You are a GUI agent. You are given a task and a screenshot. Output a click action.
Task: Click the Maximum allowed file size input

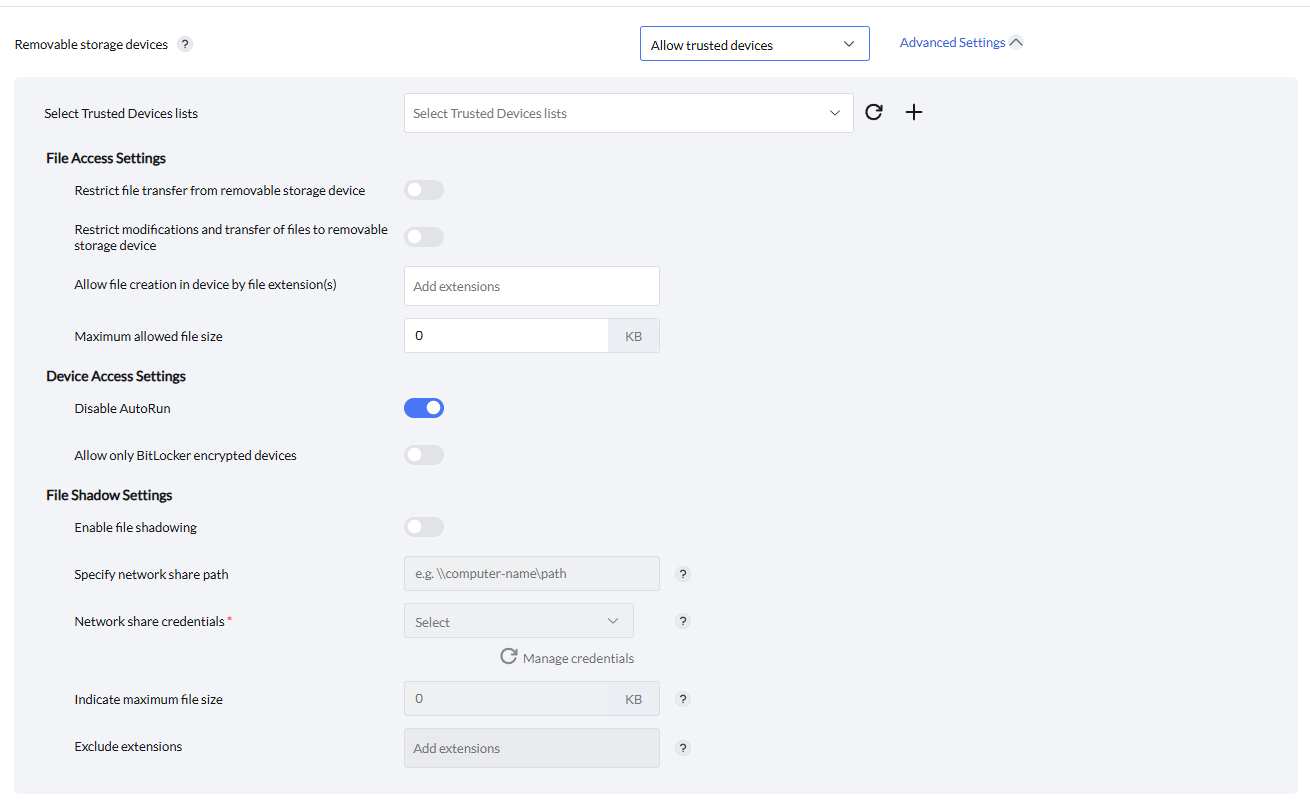tap(506, 336)
